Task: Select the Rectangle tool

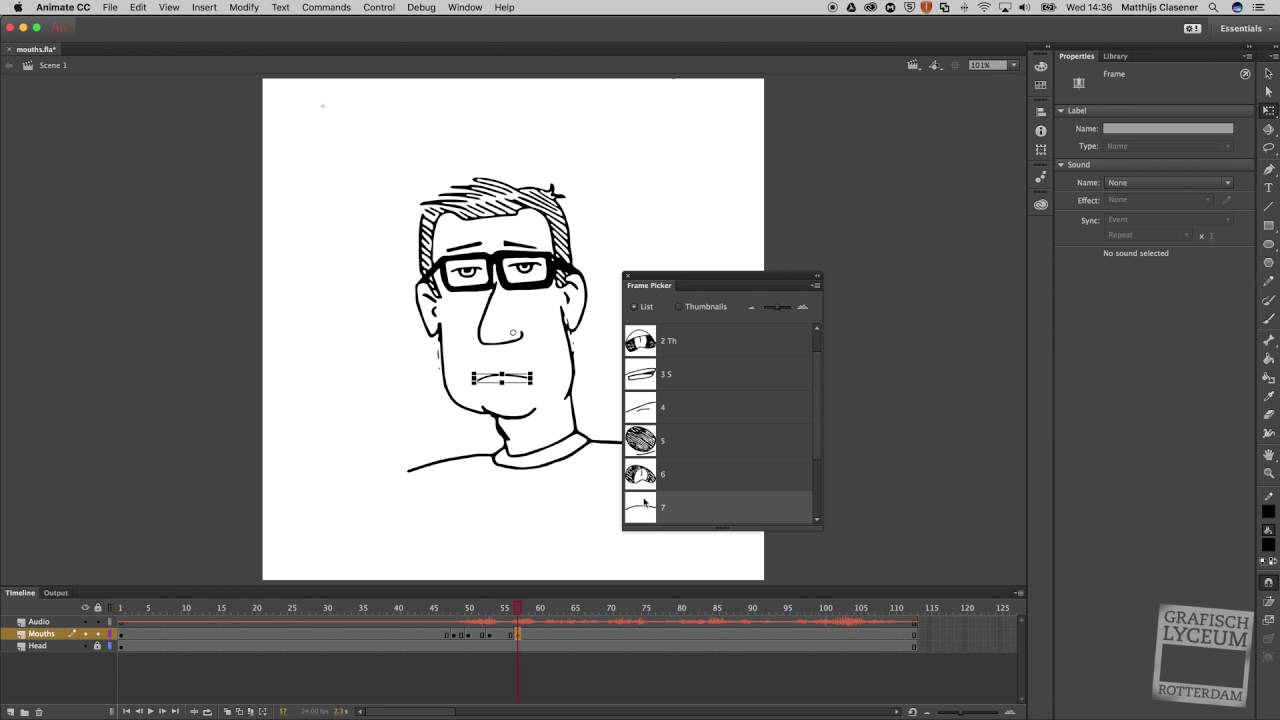Action: pyautogui.click(x=1268, y=226)
